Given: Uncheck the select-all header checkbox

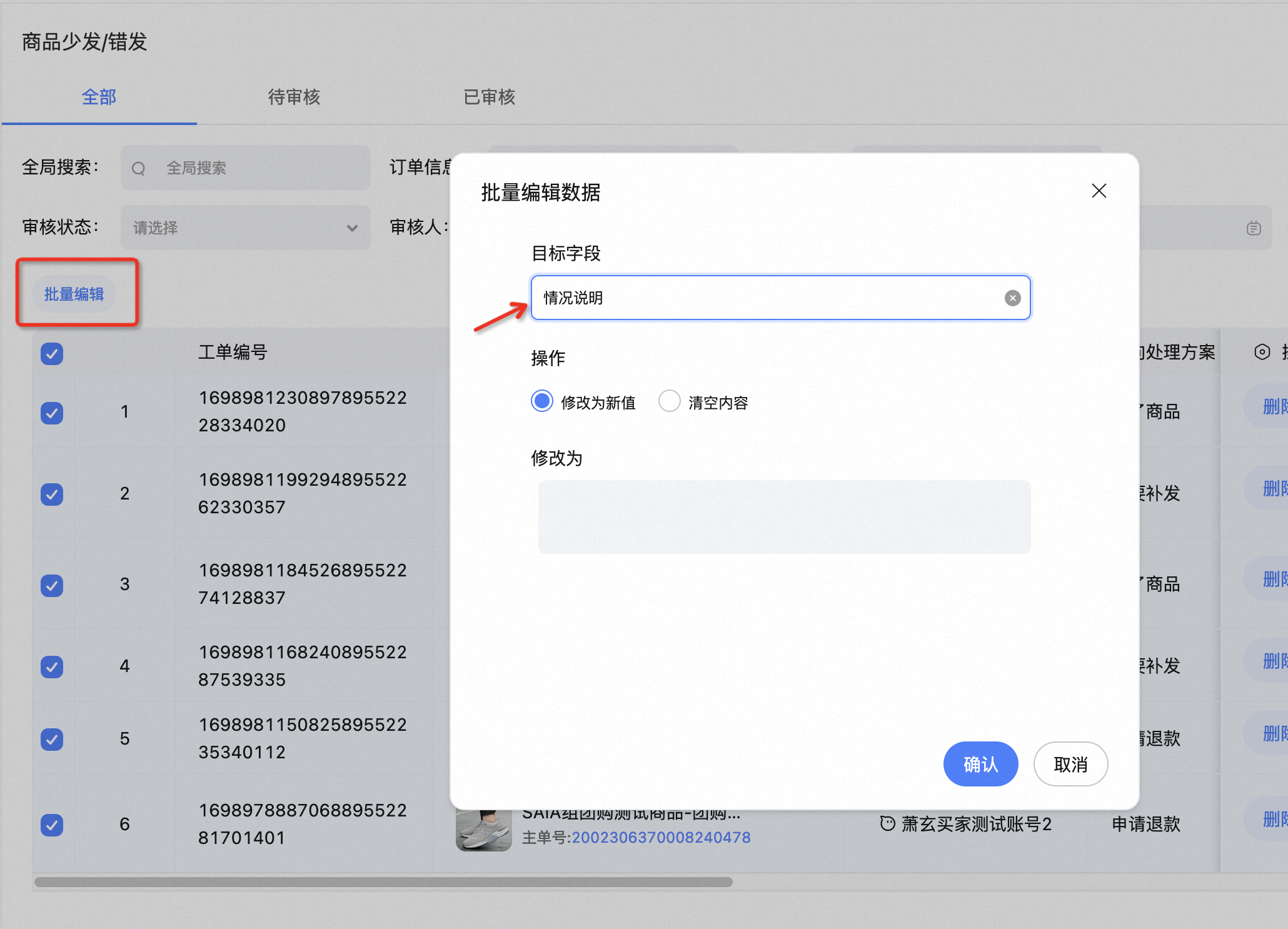Looking at the screenshot, I should pos(52,354).
